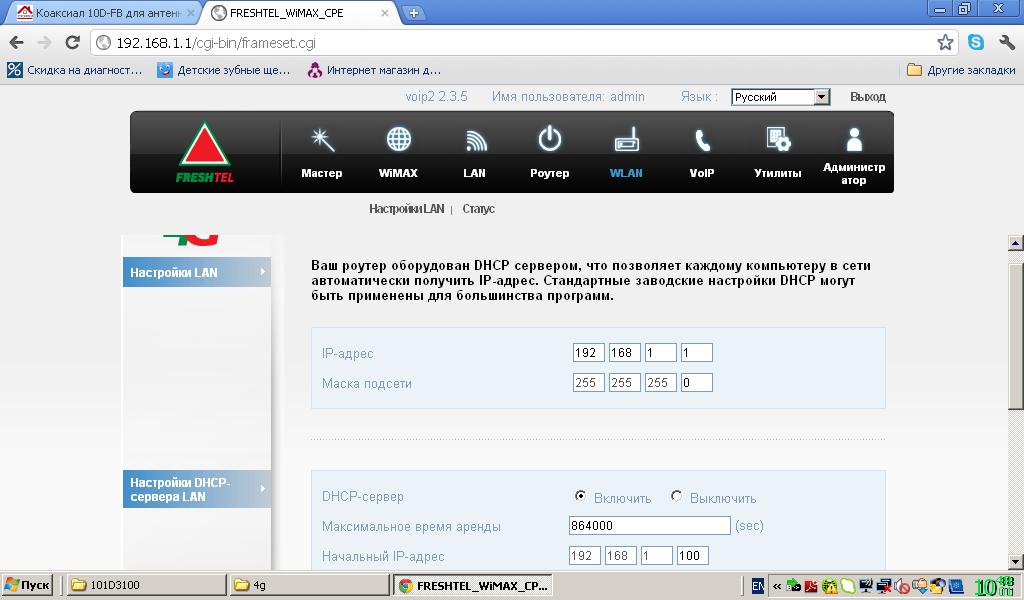Bookmark the page with the star icon
This screenshot has width=1024, height=600.
[945, 42]
